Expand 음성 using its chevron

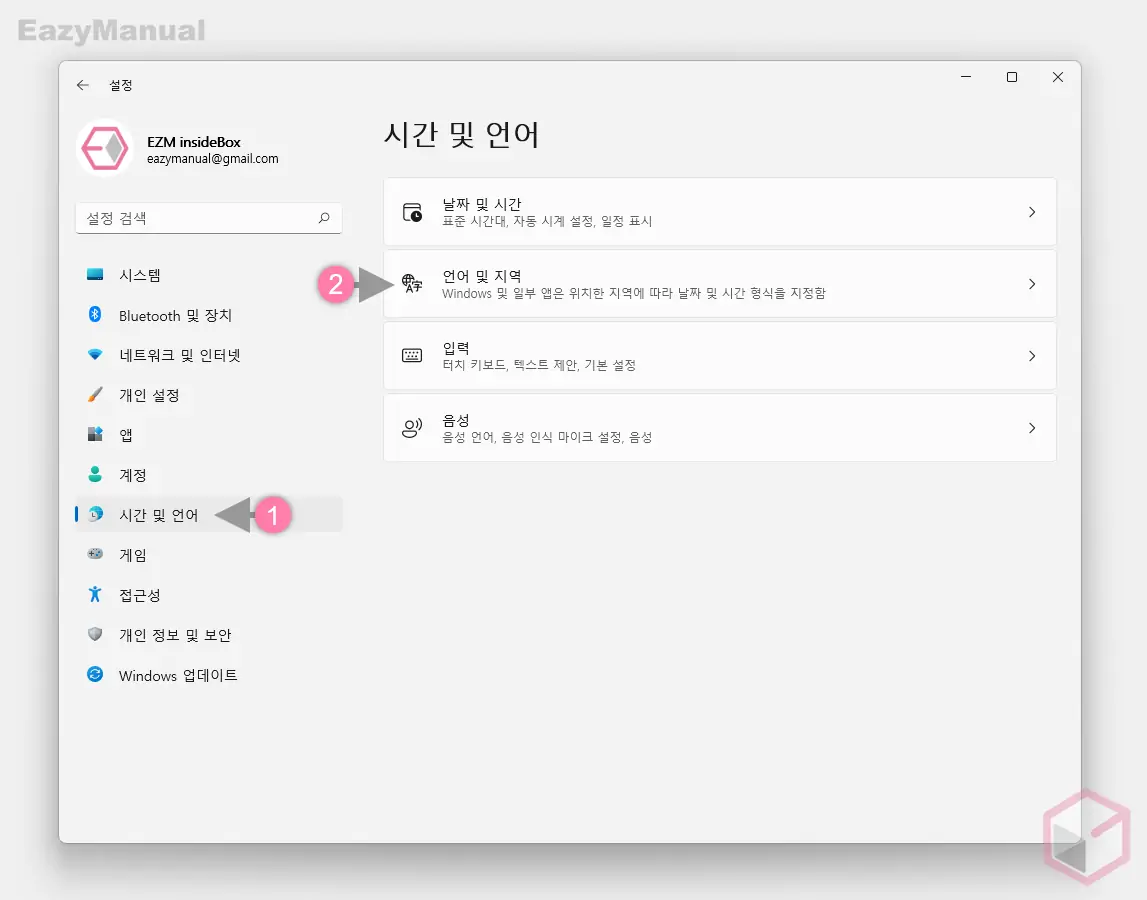(x=1032, y=427)
